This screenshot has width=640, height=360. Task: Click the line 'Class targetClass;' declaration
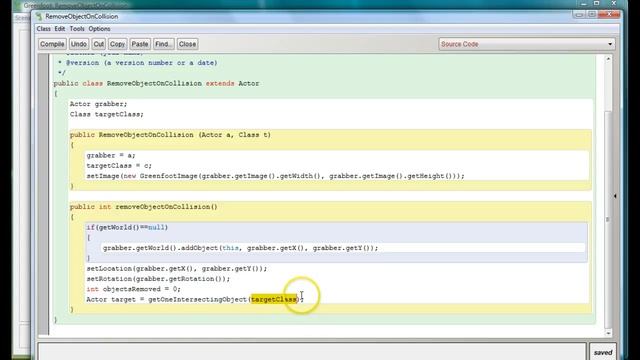[107, 114]
